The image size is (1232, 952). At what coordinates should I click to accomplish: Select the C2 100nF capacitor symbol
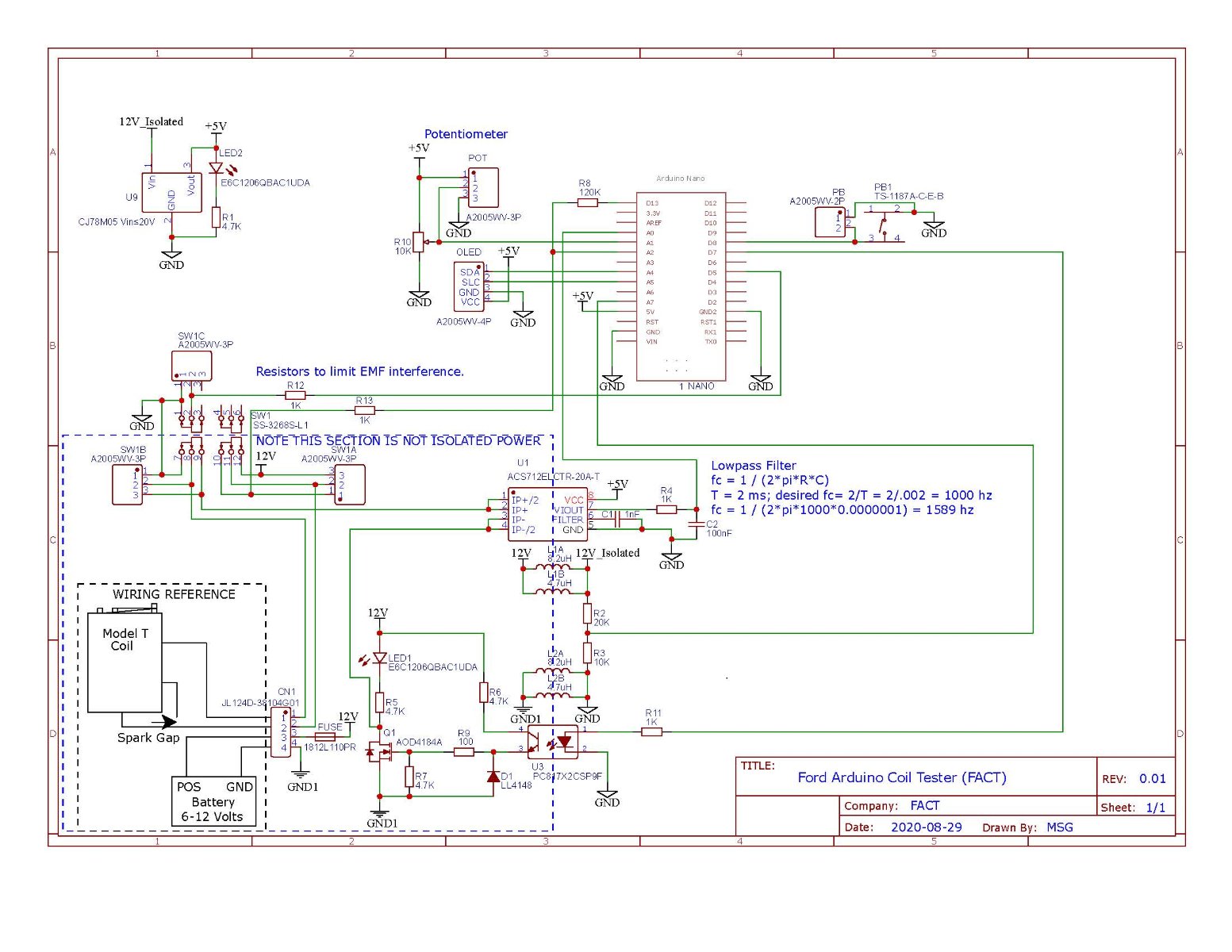pyautogui.click(x=696, y=524)
